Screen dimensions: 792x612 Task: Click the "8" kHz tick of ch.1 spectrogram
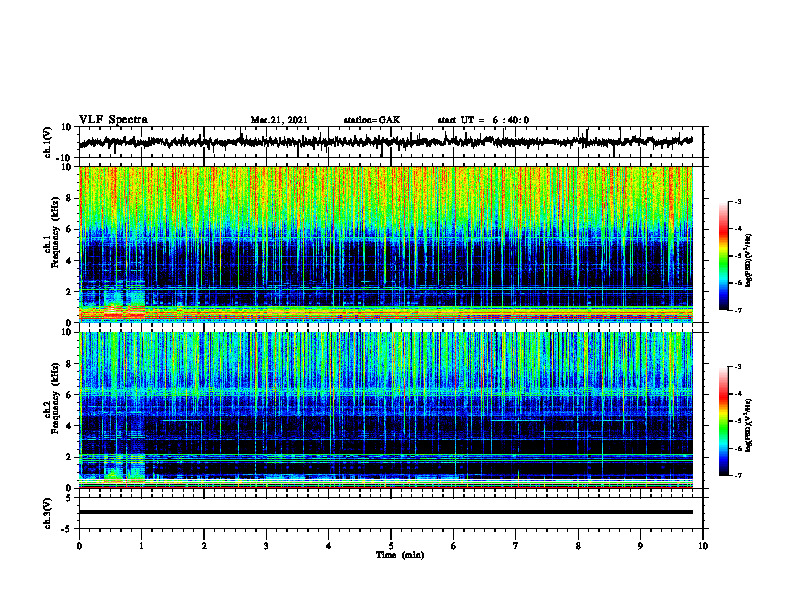click(x=70, y=198)
